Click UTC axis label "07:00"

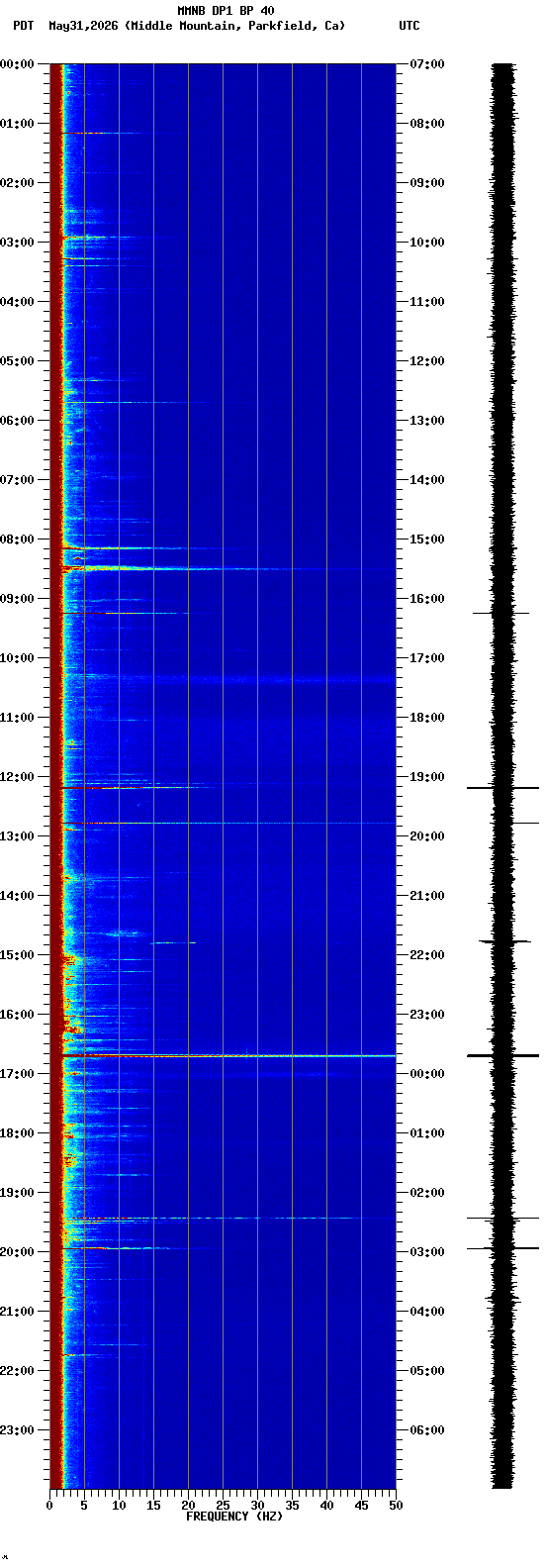[x=427, y=64]
